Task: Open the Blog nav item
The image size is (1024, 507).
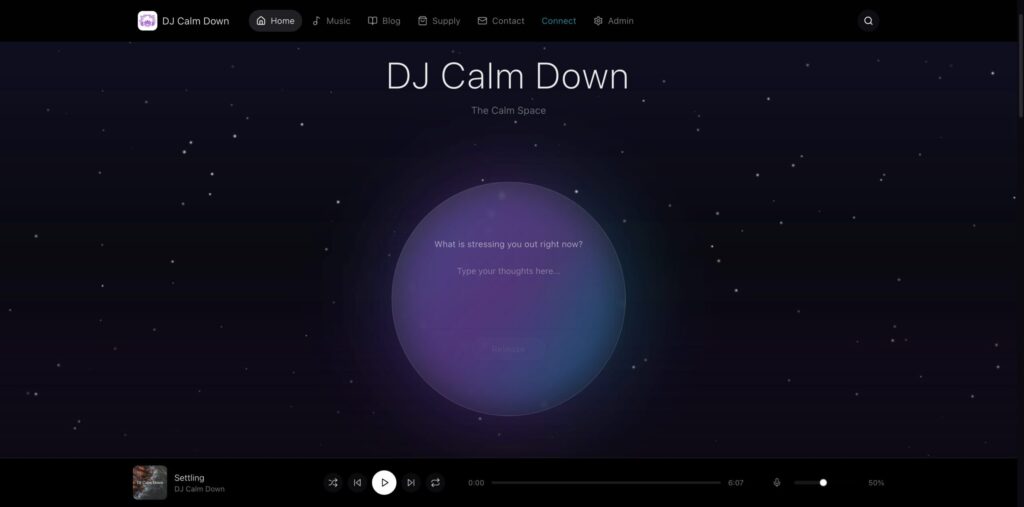Action: [384, 21]
